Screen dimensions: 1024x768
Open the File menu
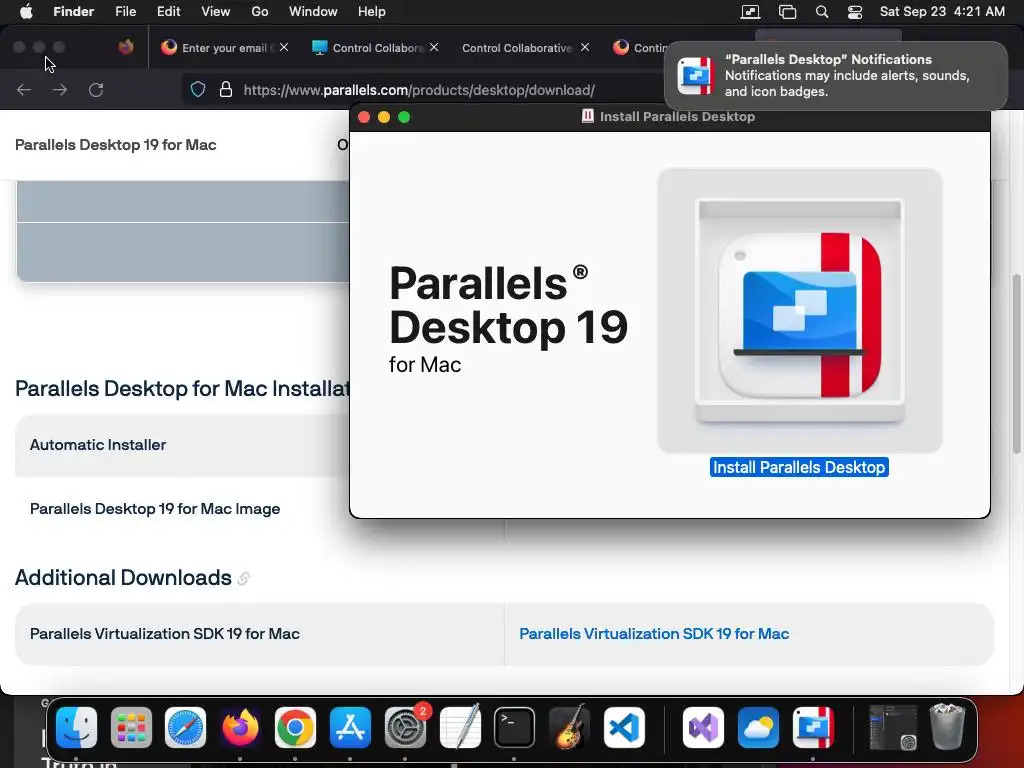[x=125, y=12]
